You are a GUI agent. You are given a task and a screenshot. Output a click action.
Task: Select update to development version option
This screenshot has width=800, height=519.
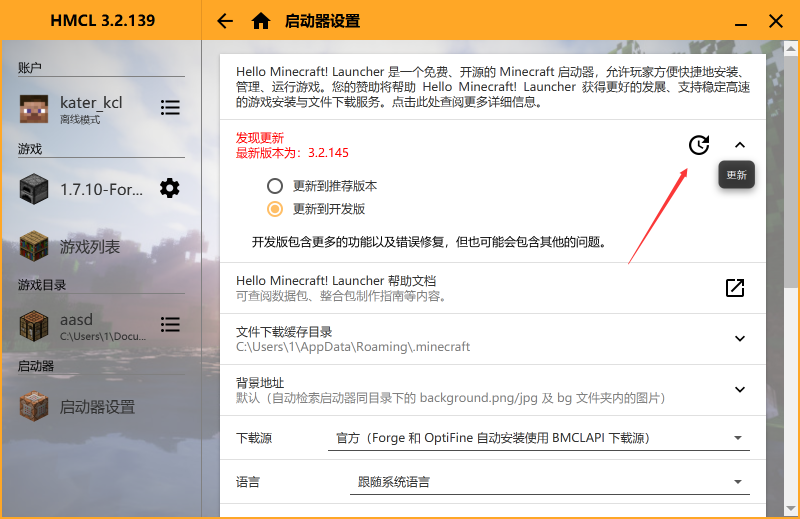[x=275, y=209]
